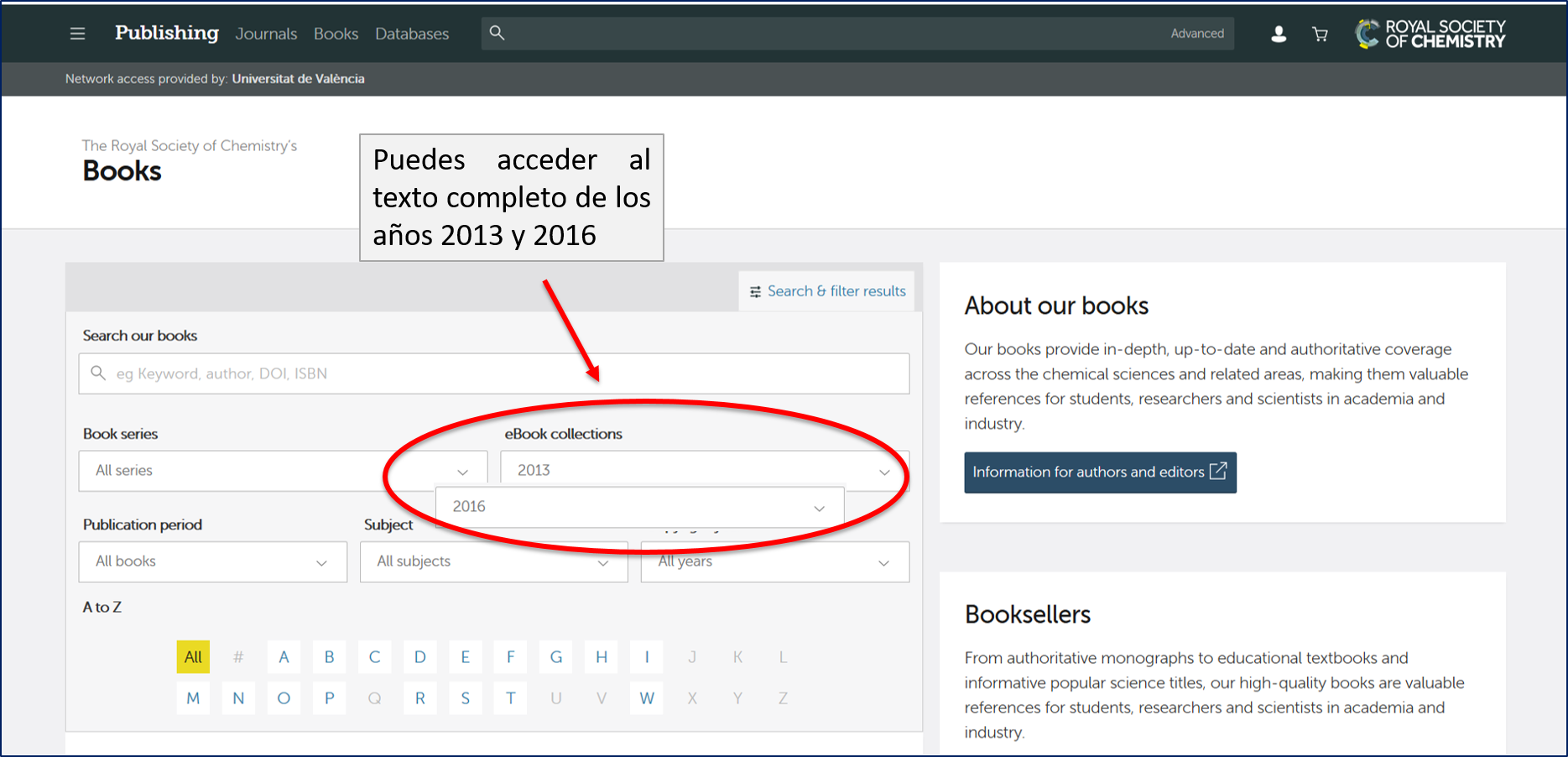Filter books by letter B
This screenshot has height=757, width=1568.
pyautogui.click(x=329, y=657)
